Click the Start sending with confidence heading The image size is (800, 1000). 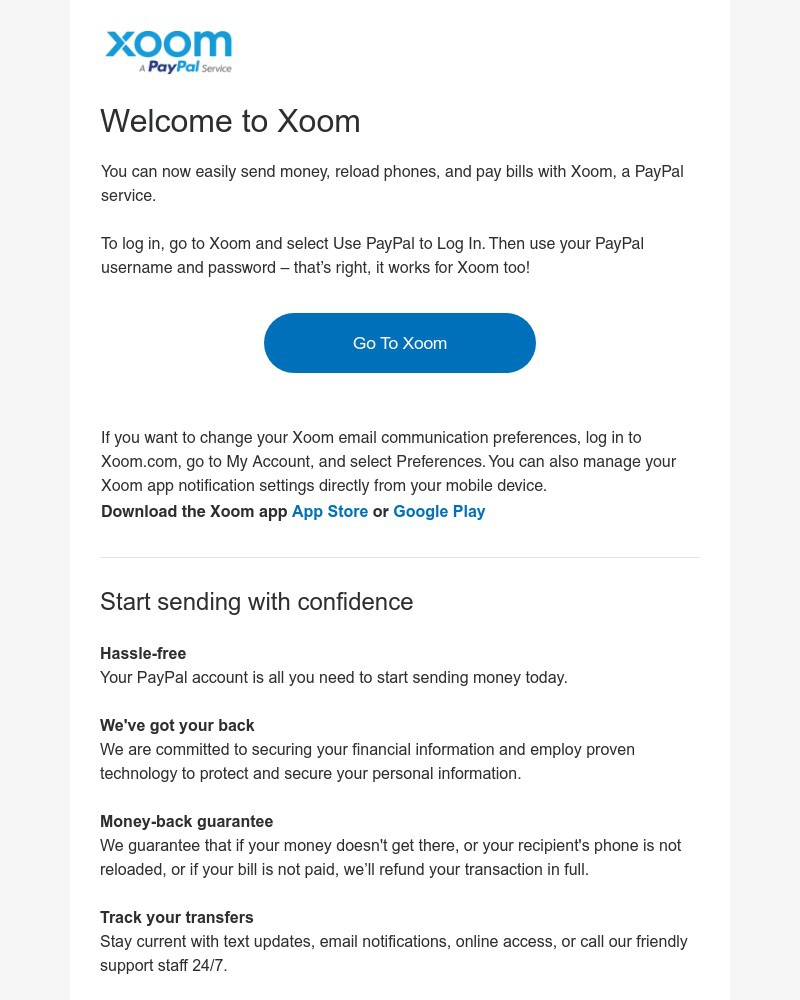(257, 601)
